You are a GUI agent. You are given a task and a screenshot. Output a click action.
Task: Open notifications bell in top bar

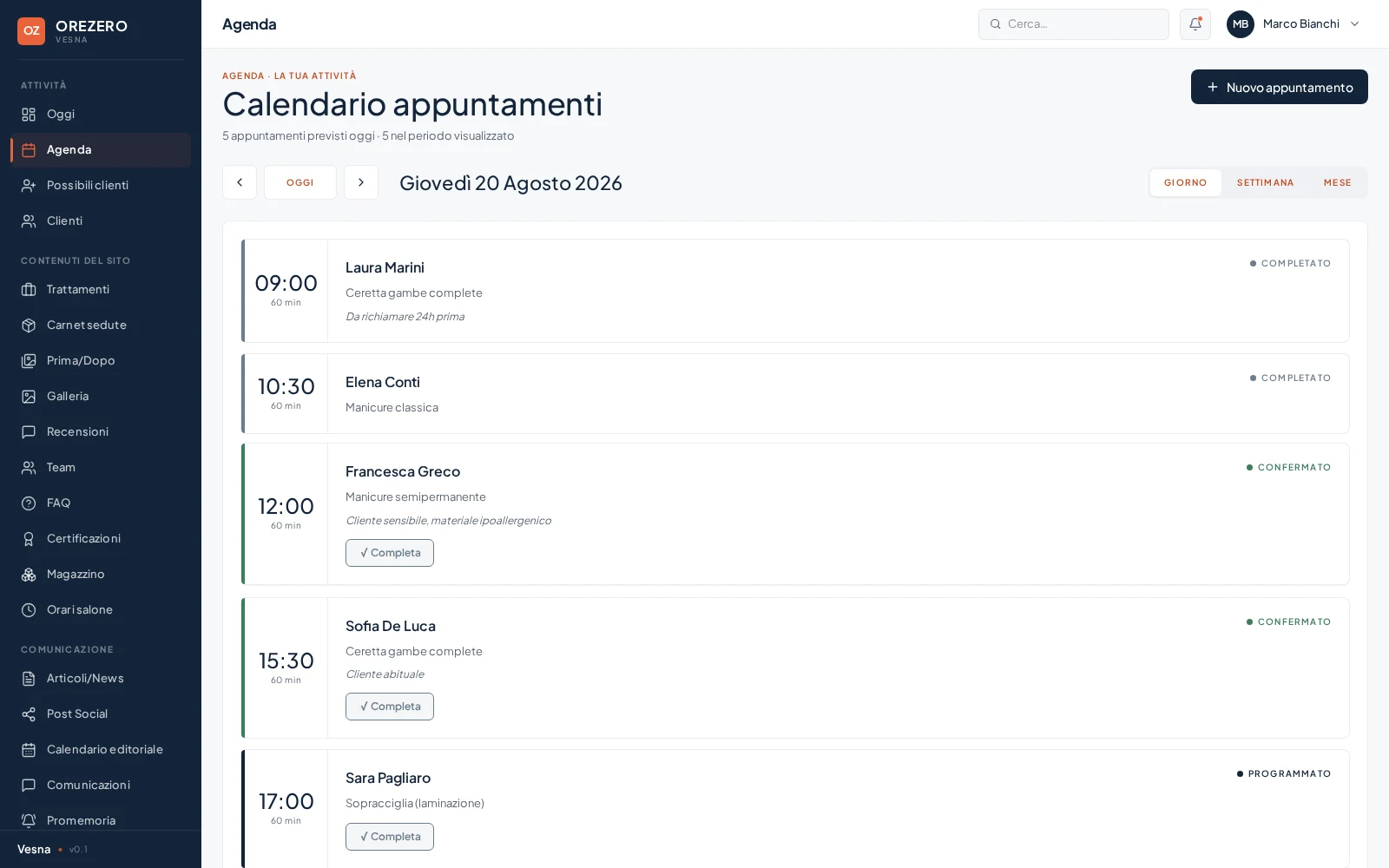[1195, 24]
